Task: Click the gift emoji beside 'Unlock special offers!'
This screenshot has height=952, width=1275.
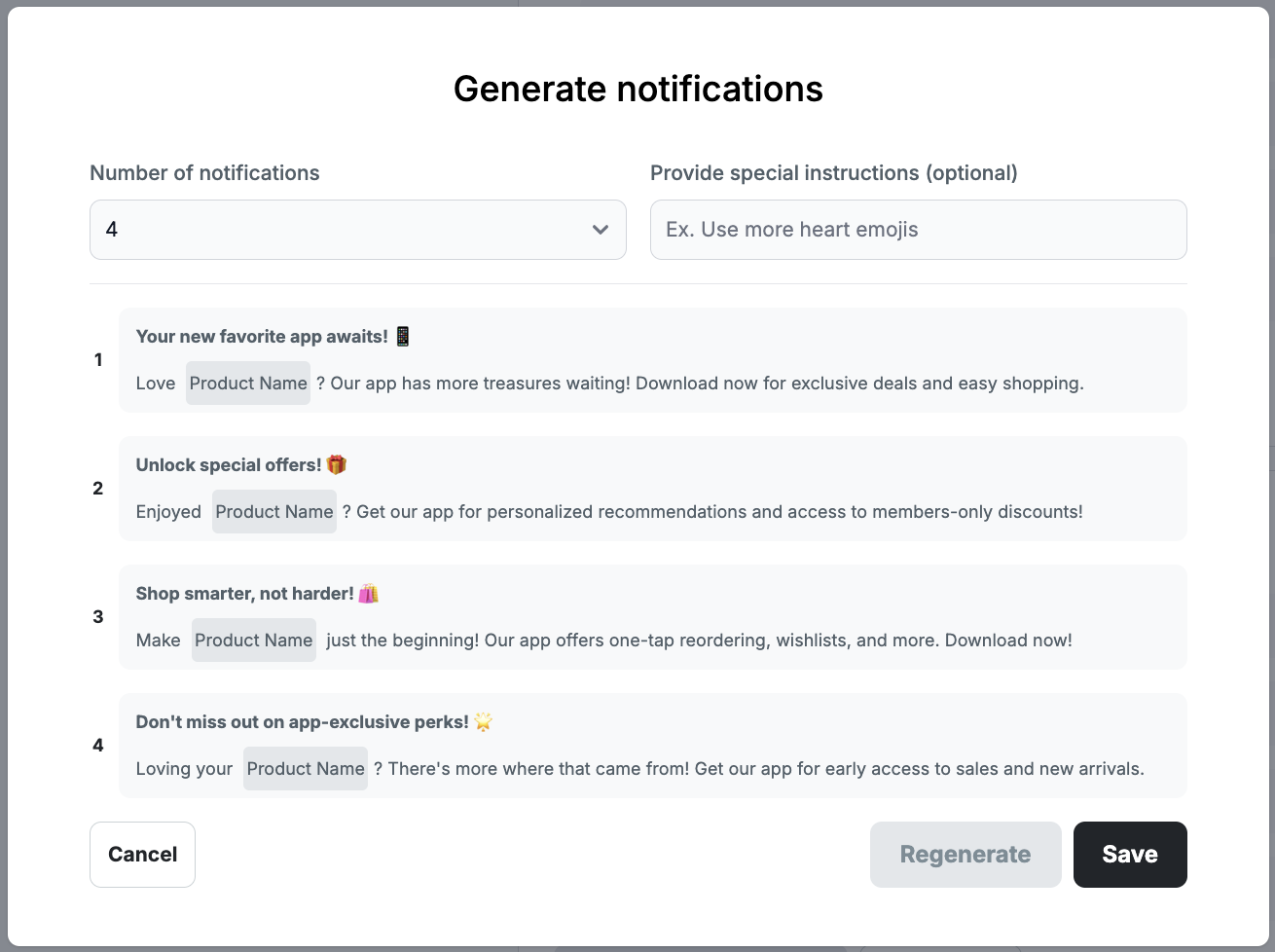Action: tap(337, 465)
